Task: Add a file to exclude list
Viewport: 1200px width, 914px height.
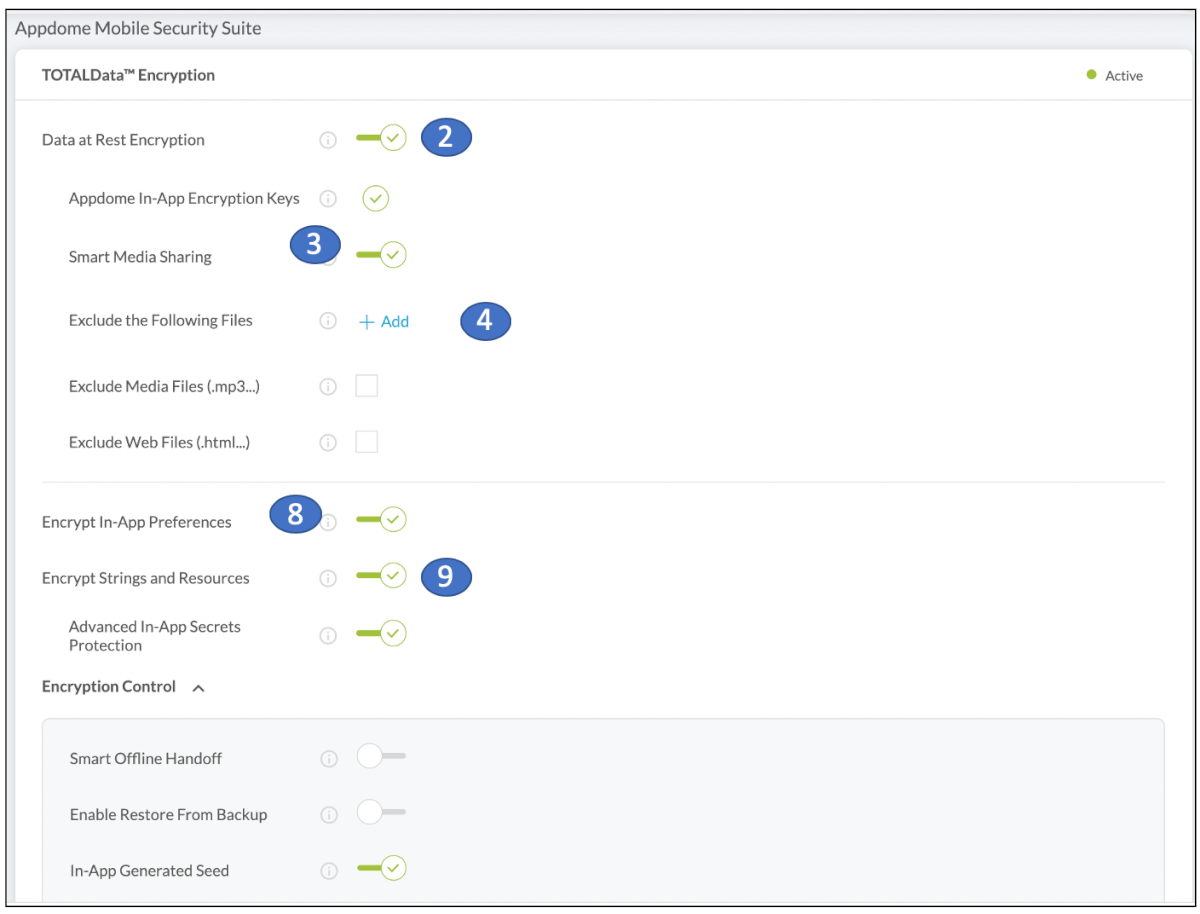Action: click(x=384, y=322)
